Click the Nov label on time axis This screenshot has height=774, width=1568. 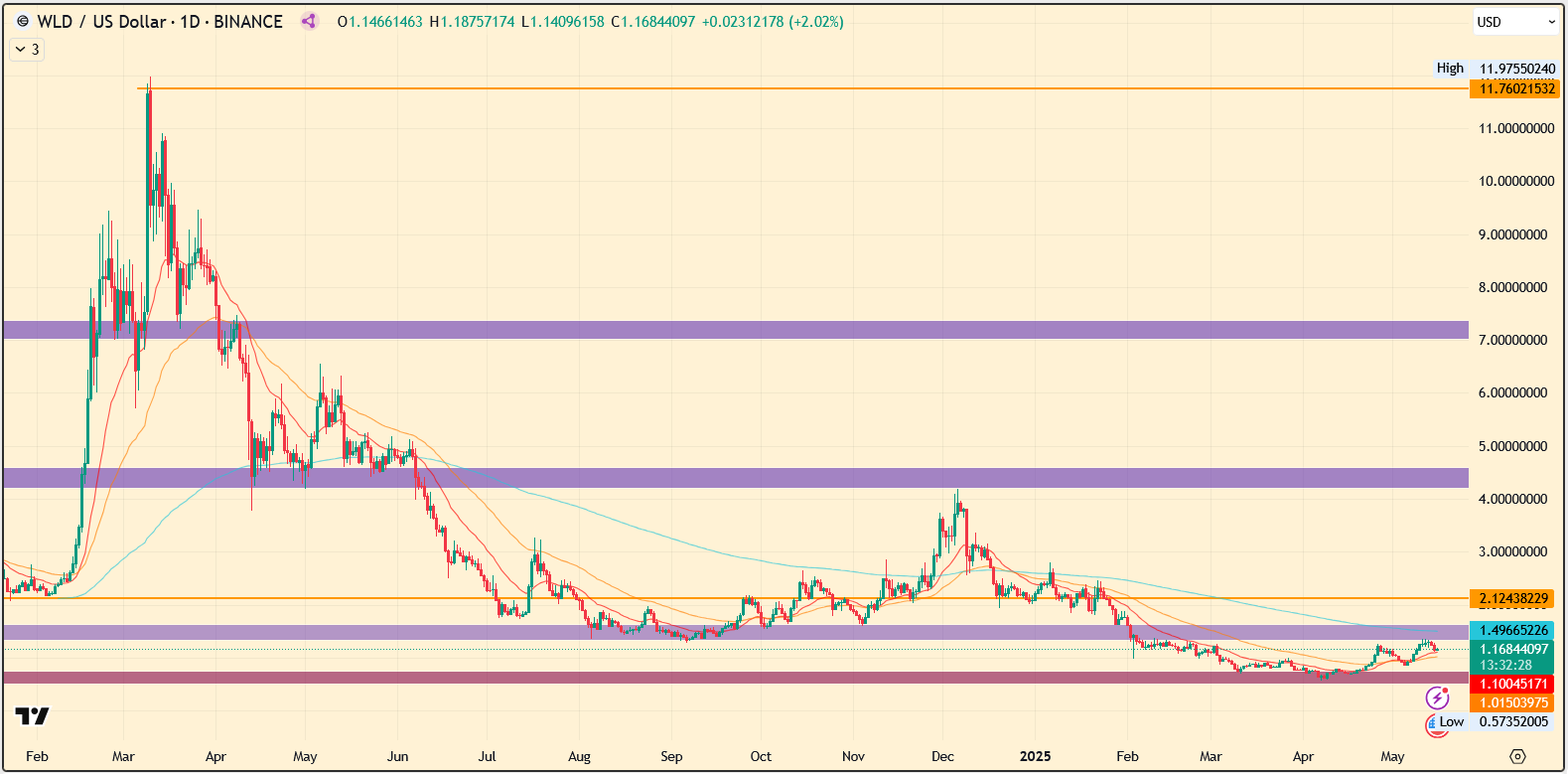coord(853,756)
